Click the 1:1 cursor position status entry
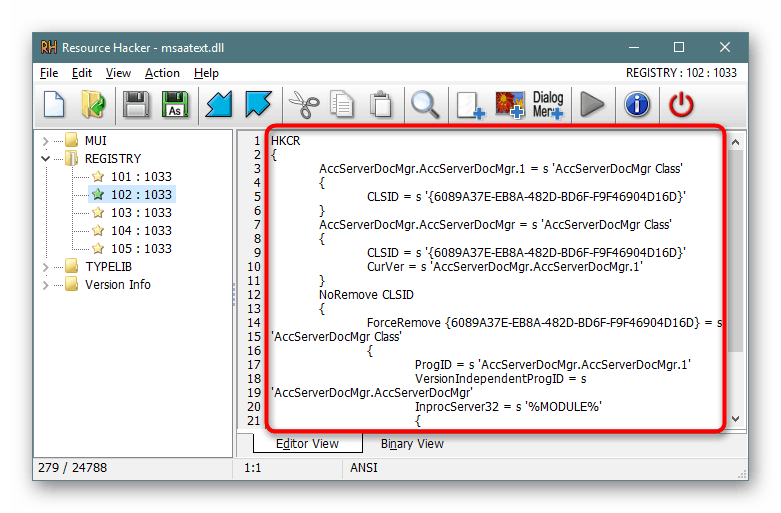 point(253,468)
